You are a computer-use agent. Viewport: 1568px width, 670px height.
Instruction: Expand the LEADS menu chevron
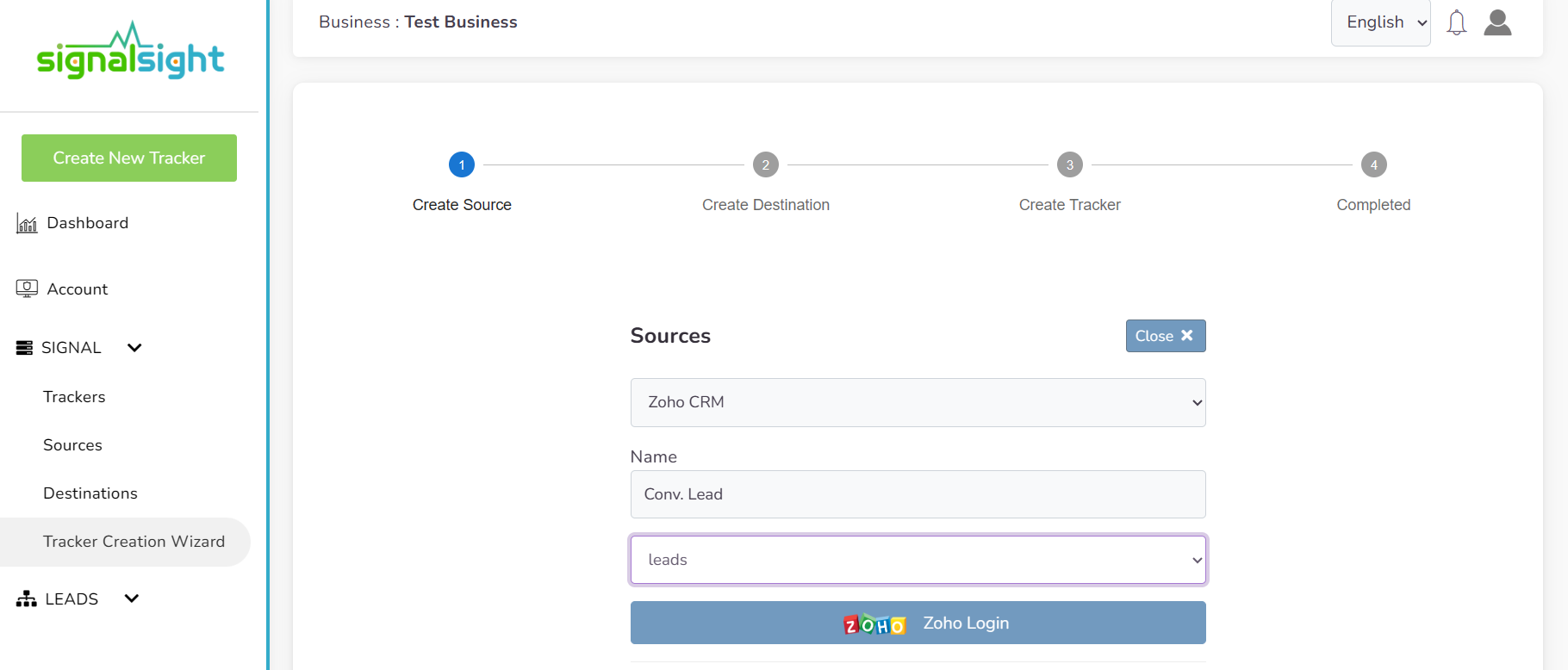point(132,599)
